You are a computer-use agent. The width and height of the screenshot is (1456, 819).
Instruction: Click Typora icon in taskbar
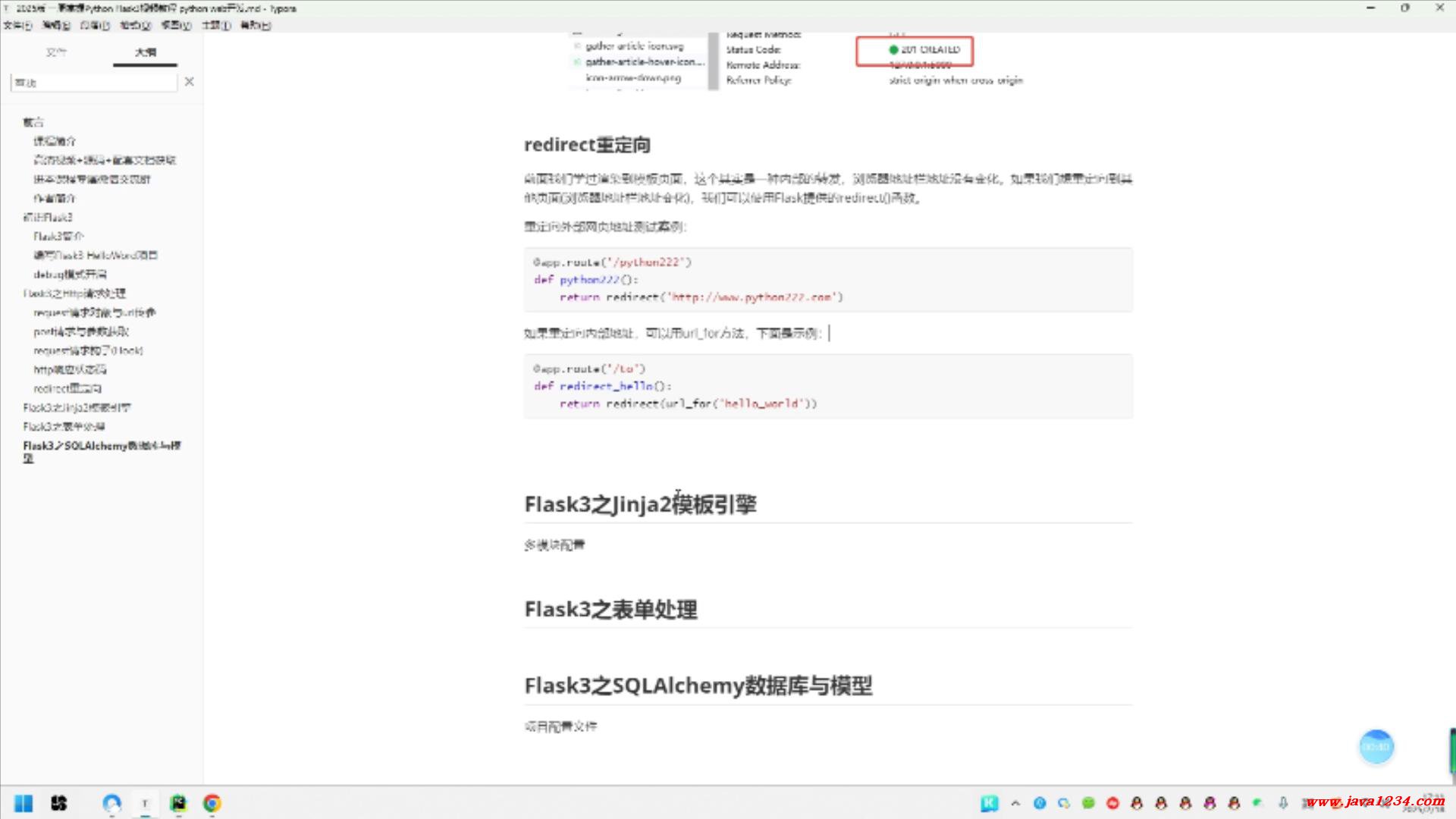144,803
